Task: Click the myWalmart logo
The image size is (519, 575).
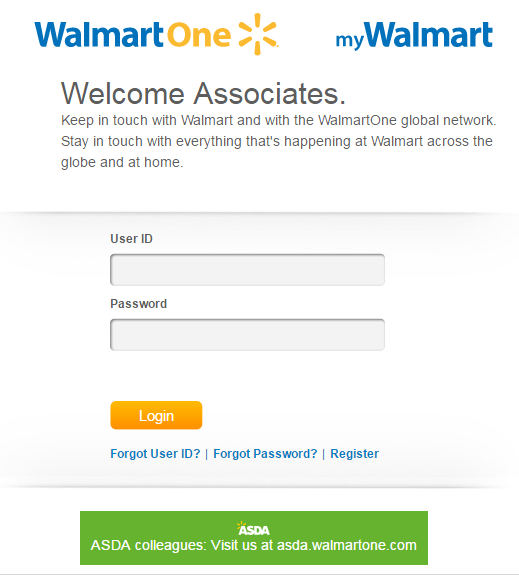Action: pyautogui.click(x=414, y=36)
